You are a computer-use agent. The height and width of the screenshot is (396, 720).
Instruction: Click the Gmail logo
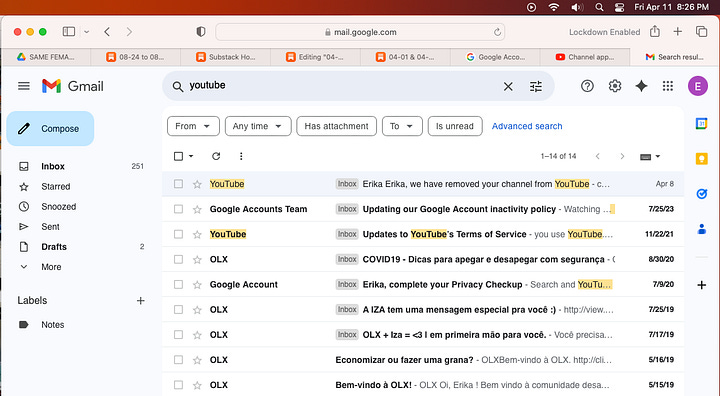[73, 86]
